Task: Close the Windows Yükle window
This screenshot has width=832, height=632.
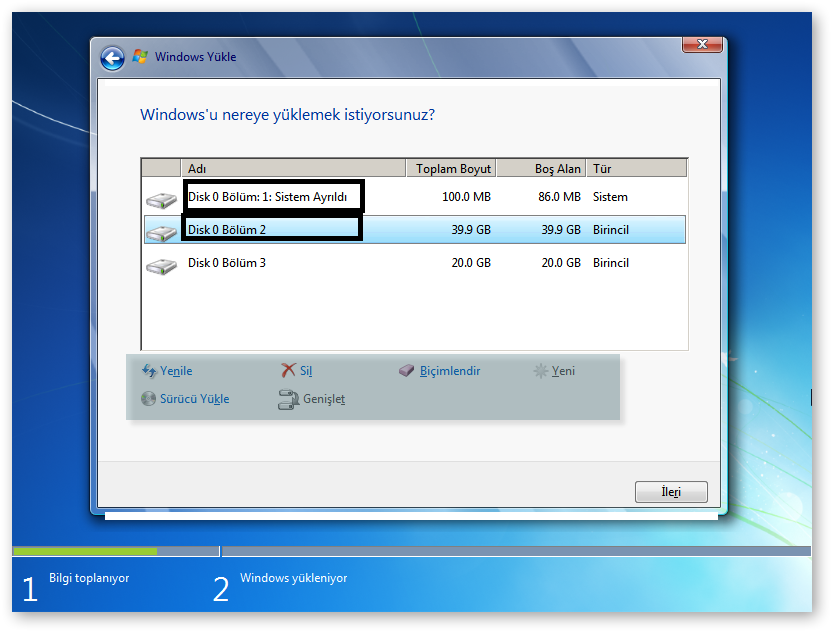Action: click(x=702, y=44)
